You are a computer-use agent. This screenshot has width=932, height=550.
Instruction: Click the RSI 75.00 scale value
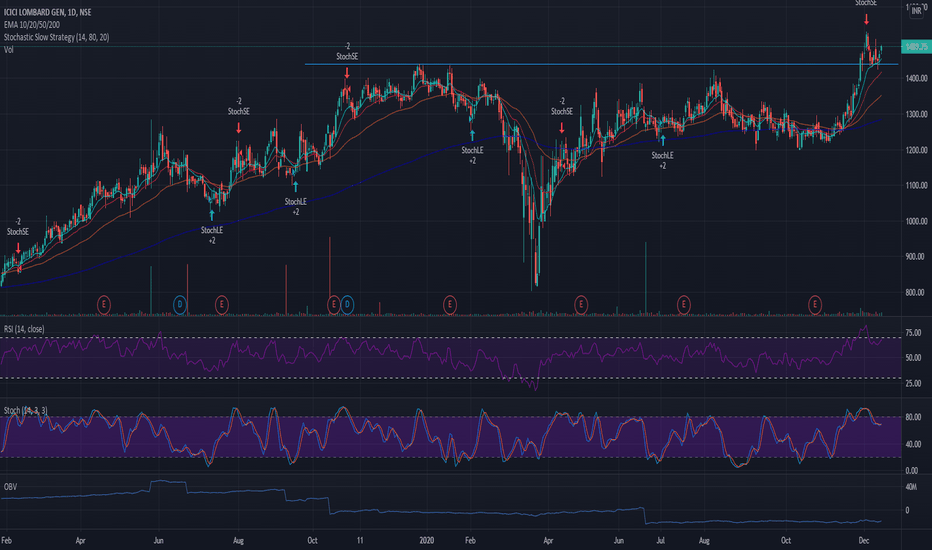coord(913,333)
